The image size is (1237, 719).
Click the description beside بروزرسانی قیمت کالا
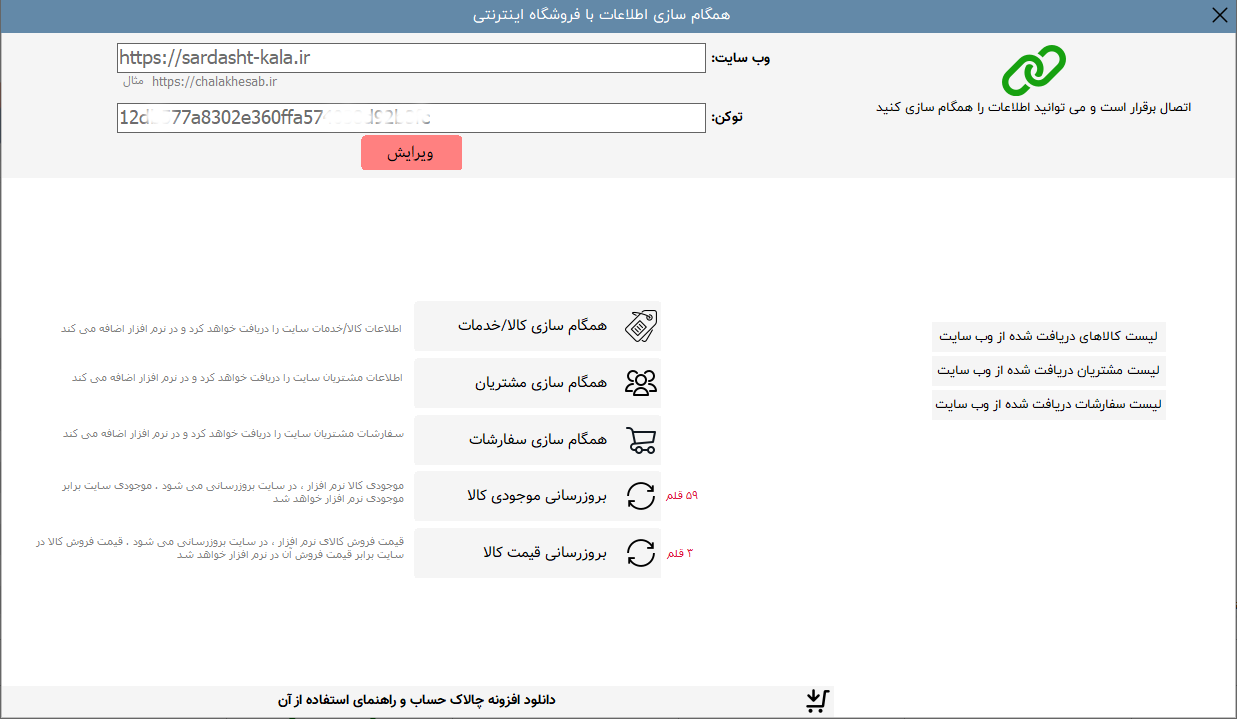pyautogui.click(x=219, y=548)
